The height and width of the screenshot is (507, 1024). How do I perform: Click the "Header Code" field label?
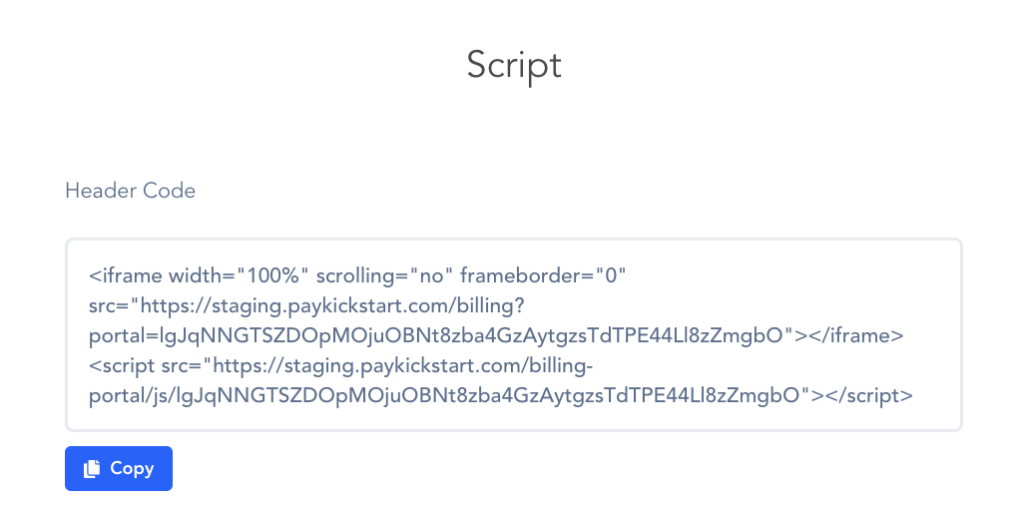[130, 190]
